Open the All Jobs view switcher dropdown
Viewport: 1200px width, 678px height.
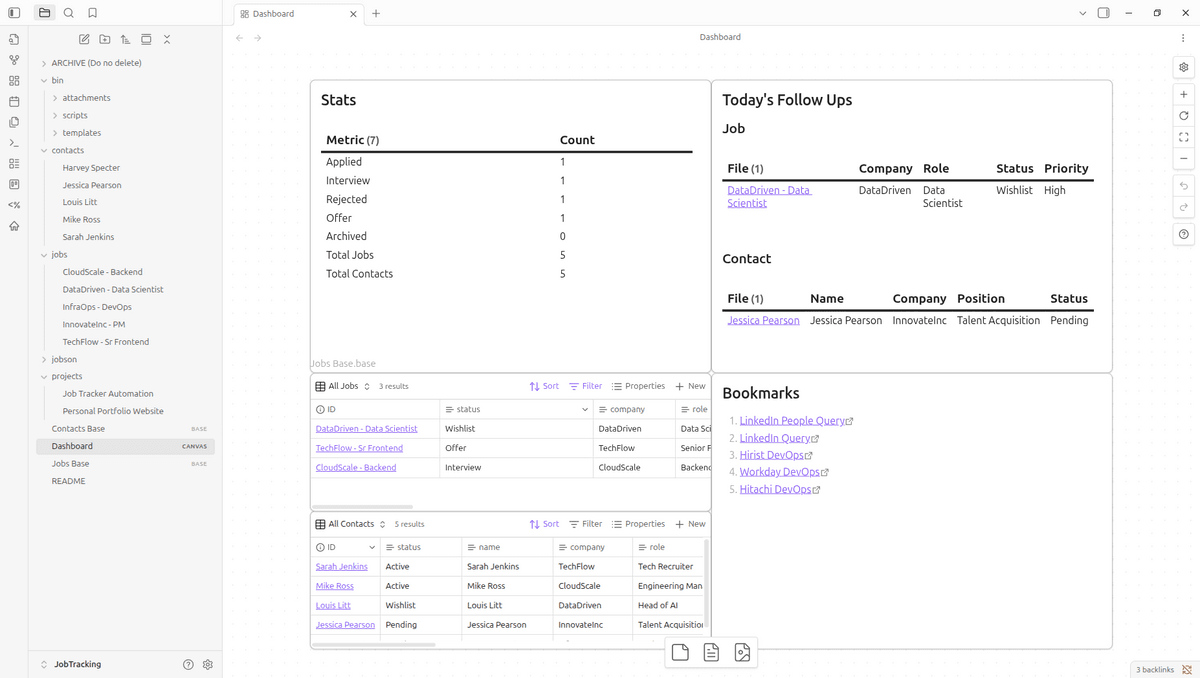(343, 386)
